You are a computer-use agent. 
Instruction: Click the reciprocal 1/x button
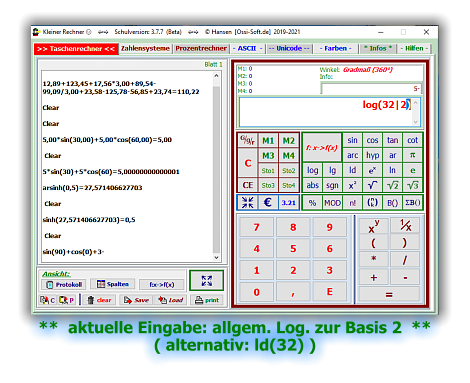405,226
